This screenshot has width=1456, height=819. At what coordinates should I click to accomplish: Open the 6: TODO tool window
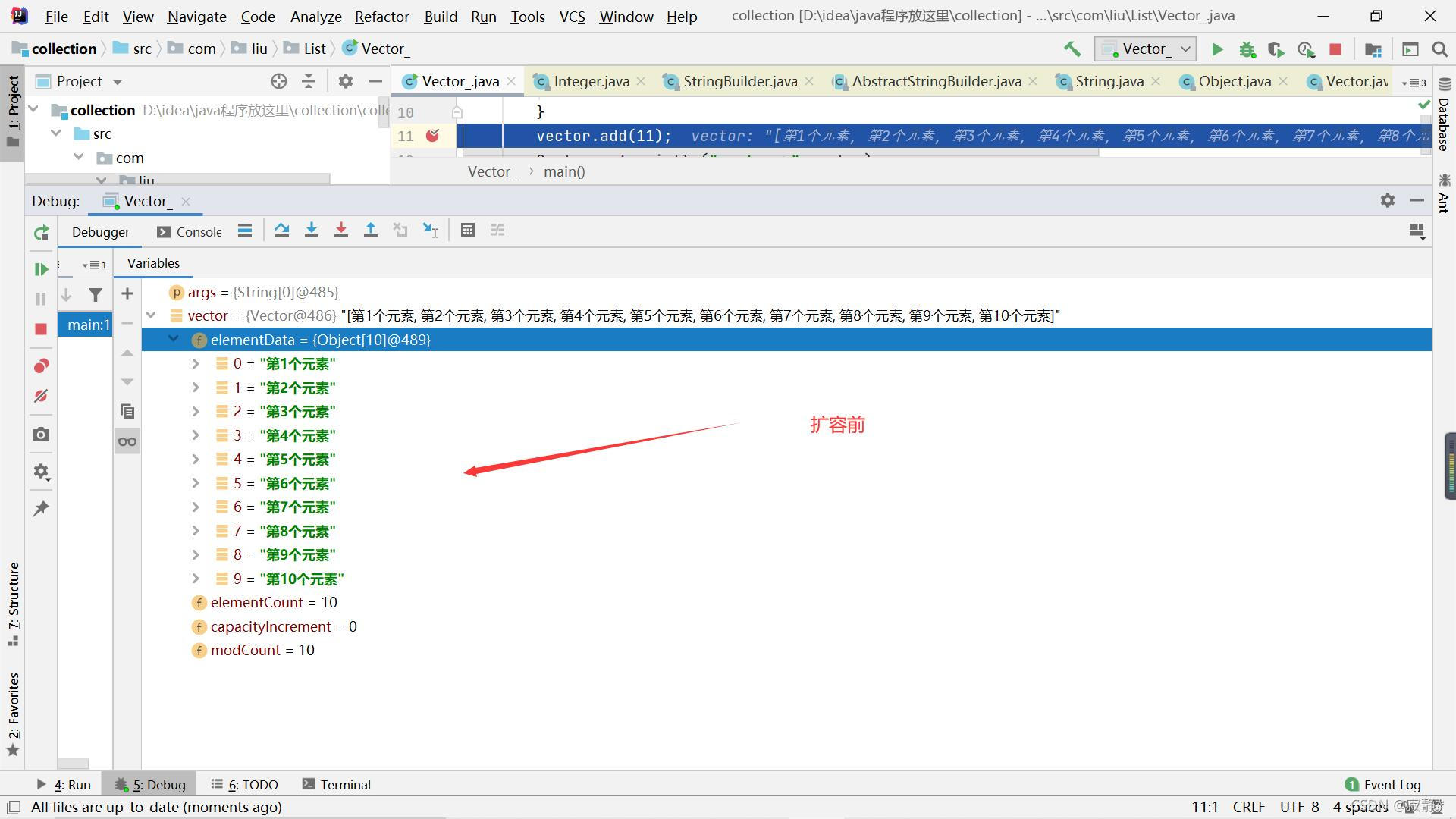point(244,784)
